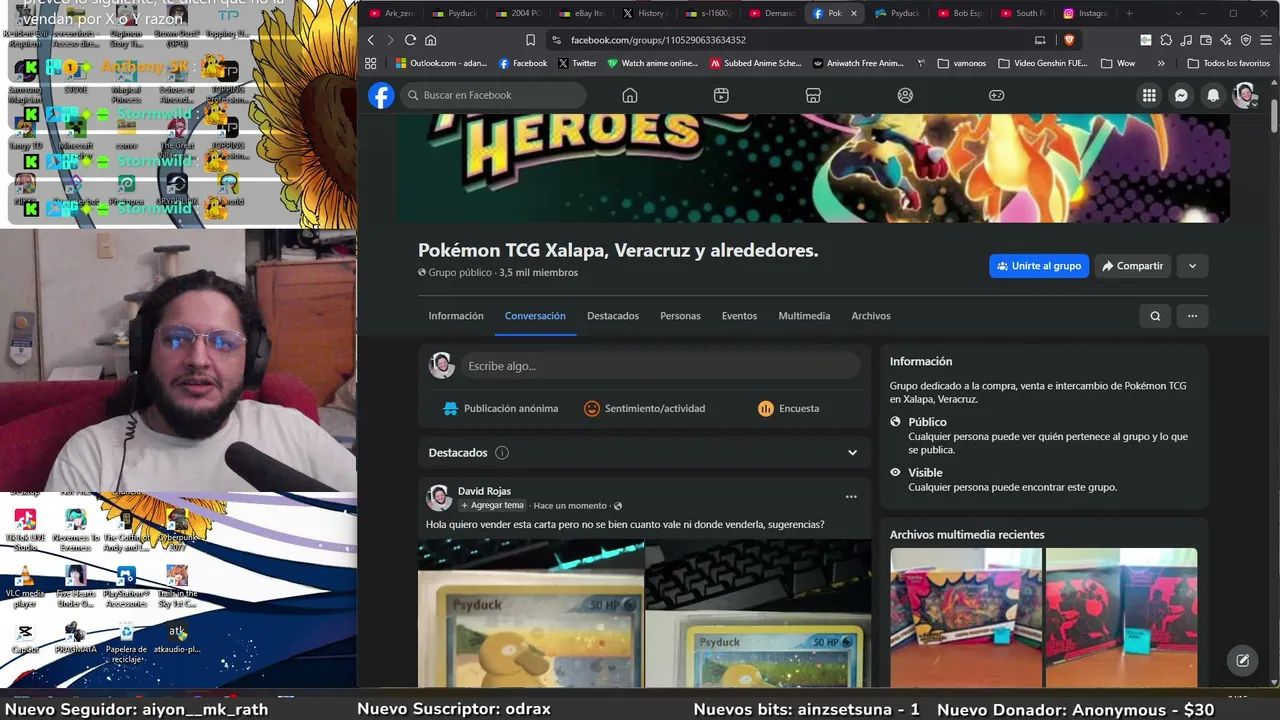1280x720 pixels.
Task: Click the Buscar en Facebook search field
Action: (x=493, y=95)
